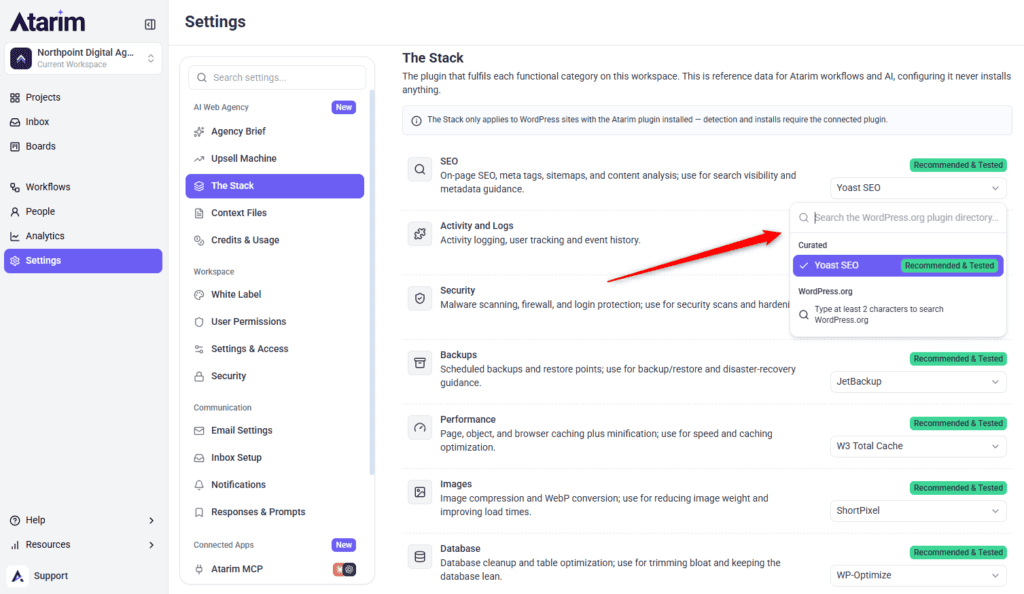Viewport: 1024px width, 594px height.
Task: Open Atarim MCP connected app
Action: (x=236, y=569)
